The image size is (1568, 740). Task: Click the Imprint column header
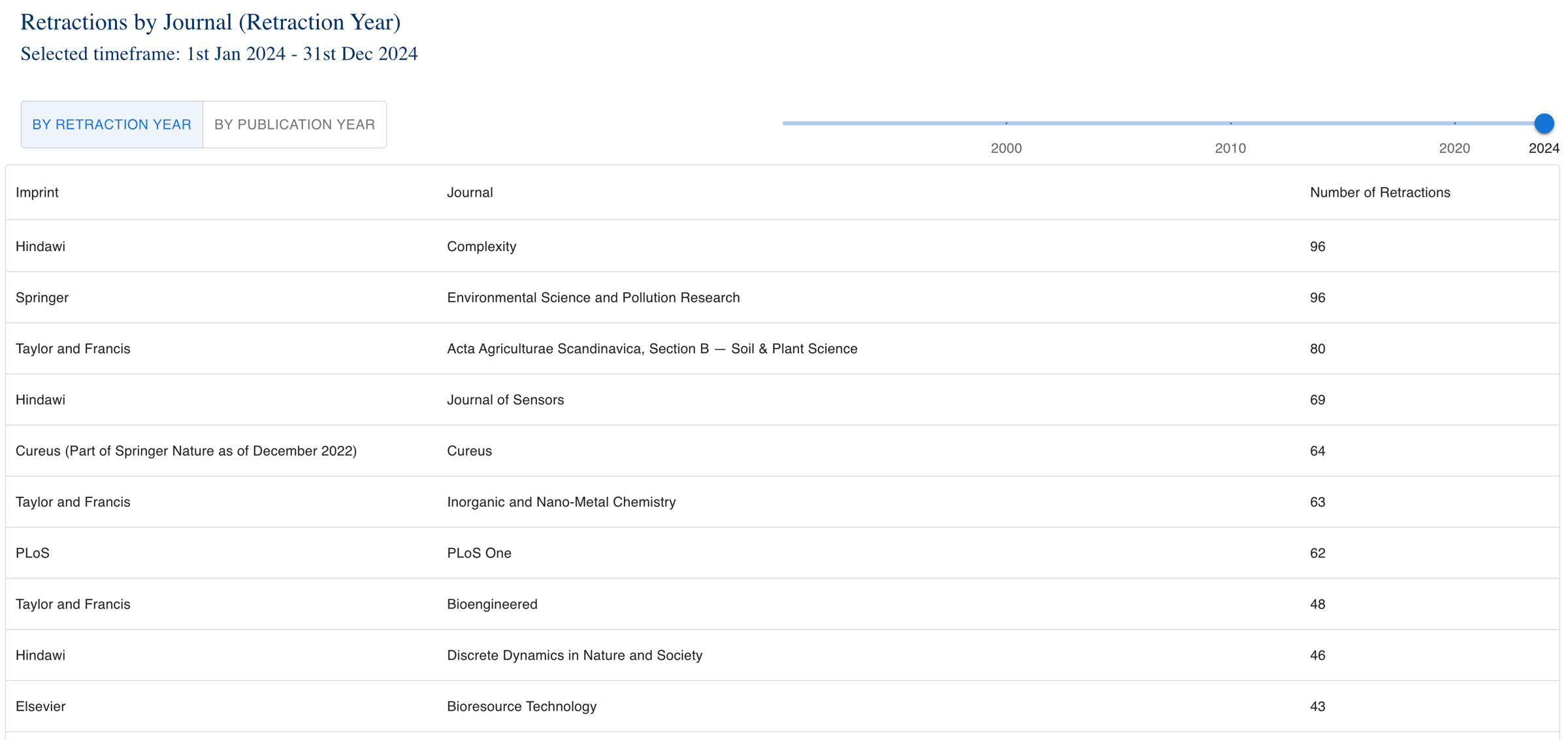click(37, 192)
